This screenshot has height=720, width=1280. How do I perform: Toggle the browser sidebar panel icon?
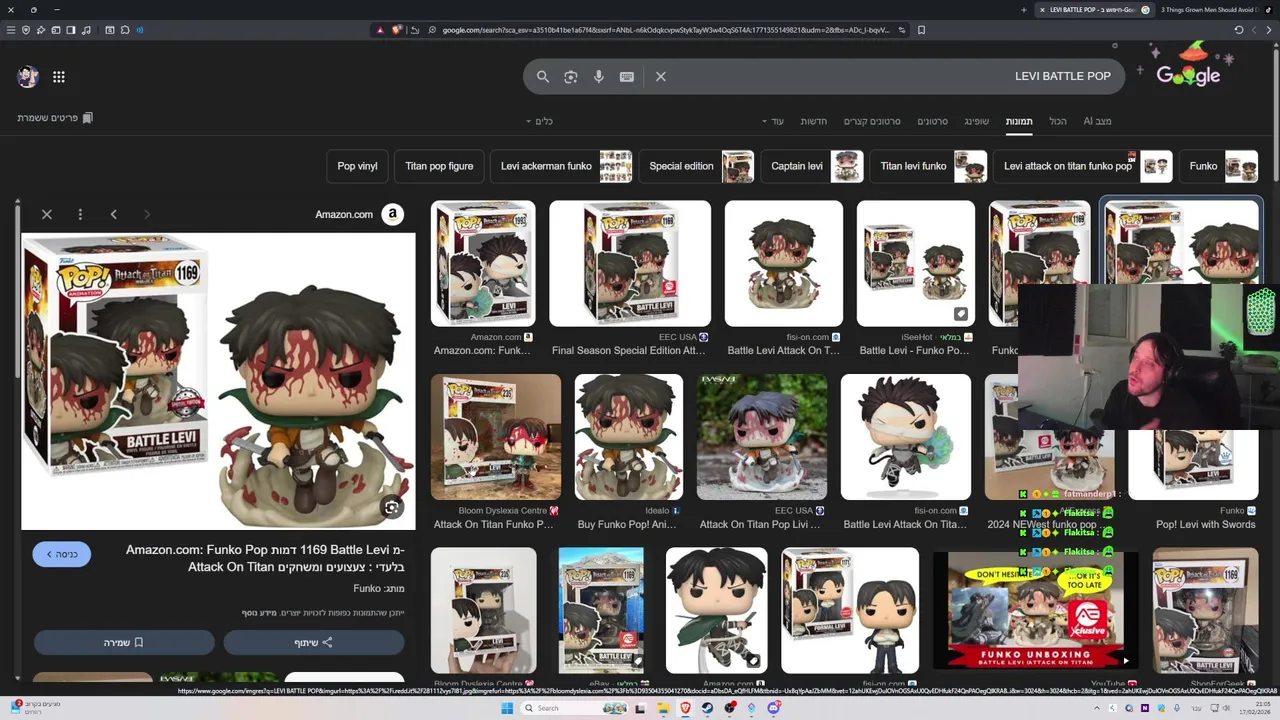71,30
